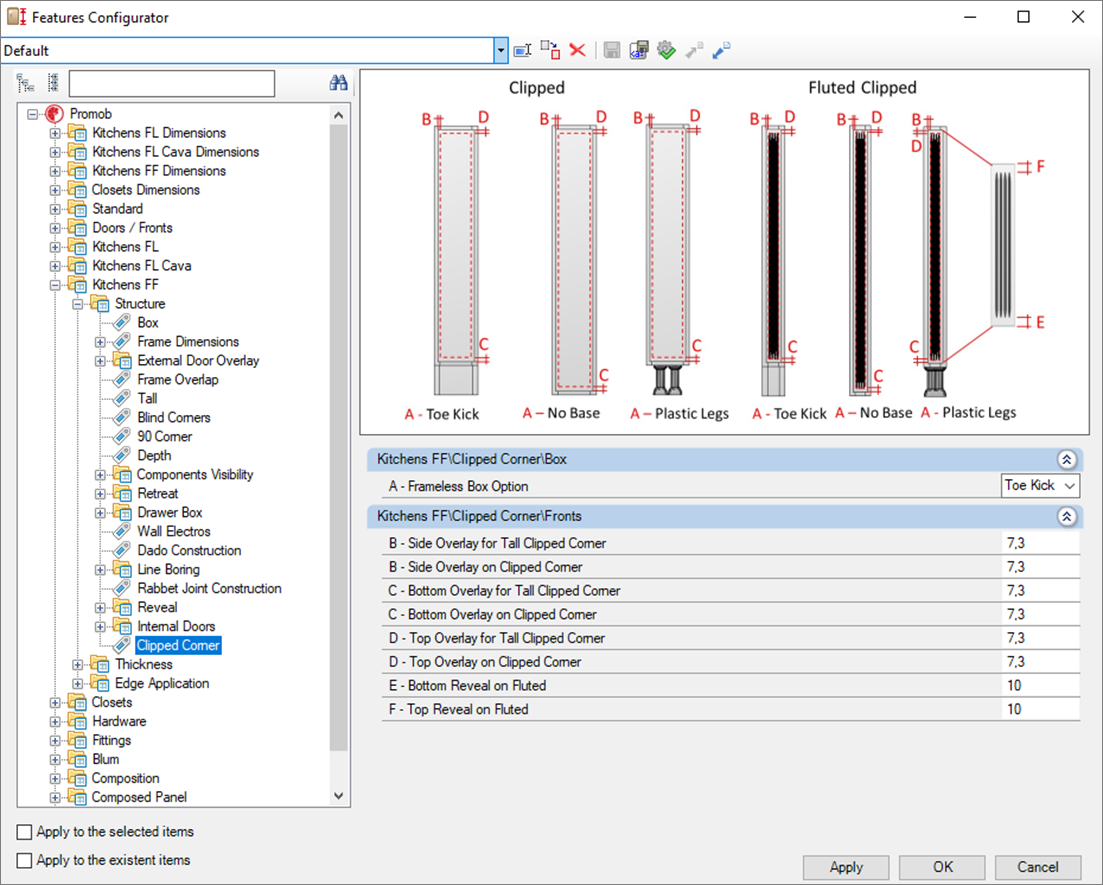The height and width of the screenshot is (885, 1103).
Task: Click the expand all tree nodes icon
Action: 25,83
